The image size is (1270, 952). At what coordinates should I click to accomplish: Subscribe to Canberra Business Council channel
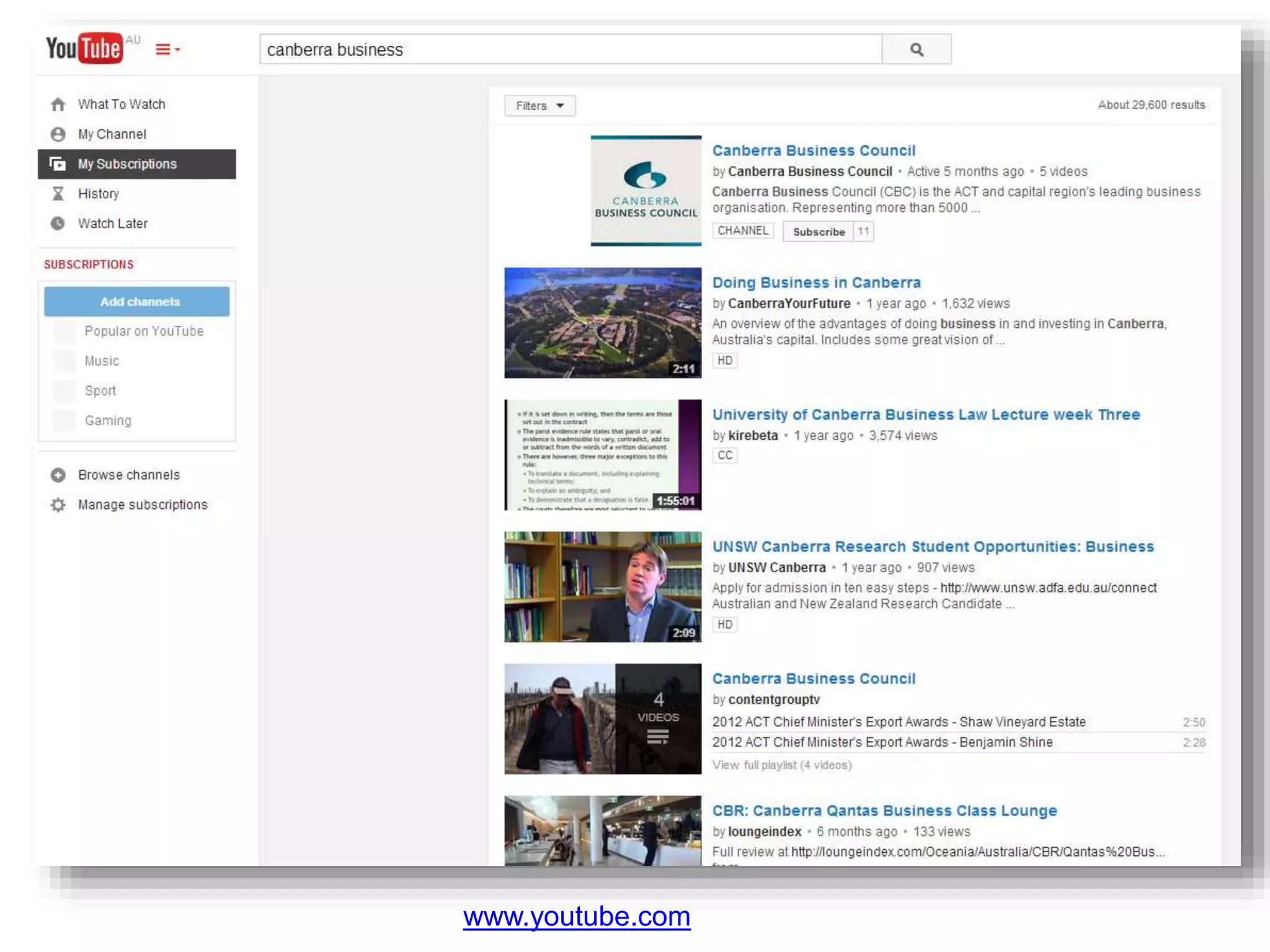click(x=819, y=232)
